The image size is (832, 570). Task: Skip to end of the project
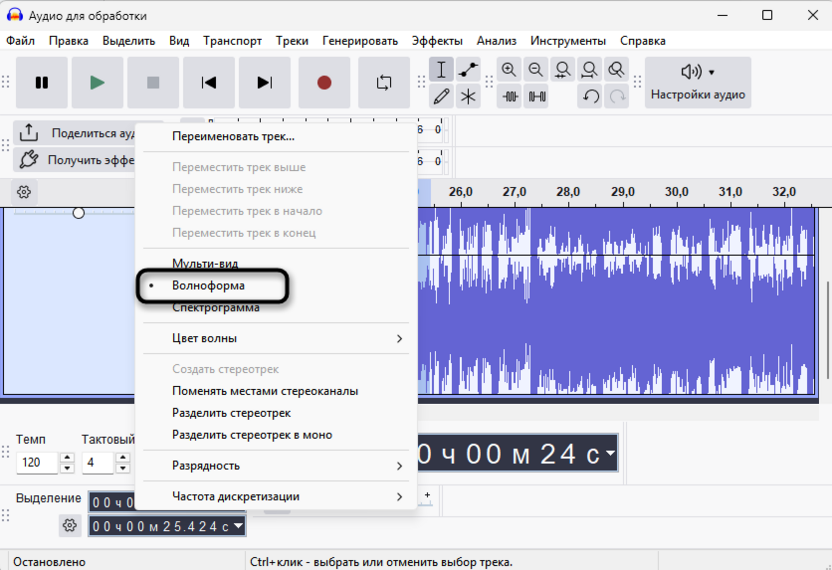click(x=264, y=83)
